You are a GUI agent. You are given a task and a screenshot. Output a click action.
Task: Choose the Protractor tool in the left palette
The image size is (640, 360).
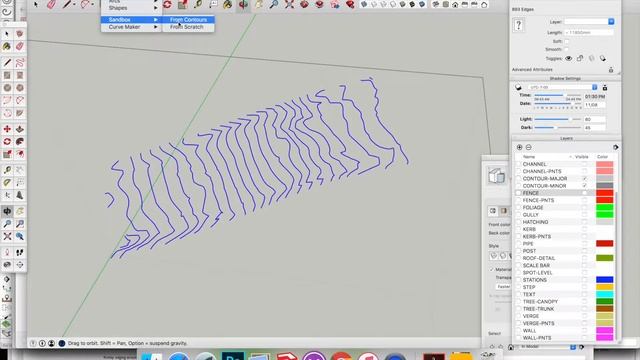click(7, 183)
